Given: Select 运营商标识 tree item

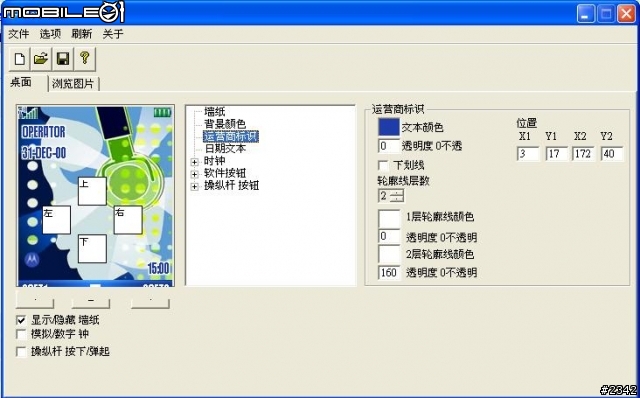Looking at the screenshot, I should click(x=231, y=136).
